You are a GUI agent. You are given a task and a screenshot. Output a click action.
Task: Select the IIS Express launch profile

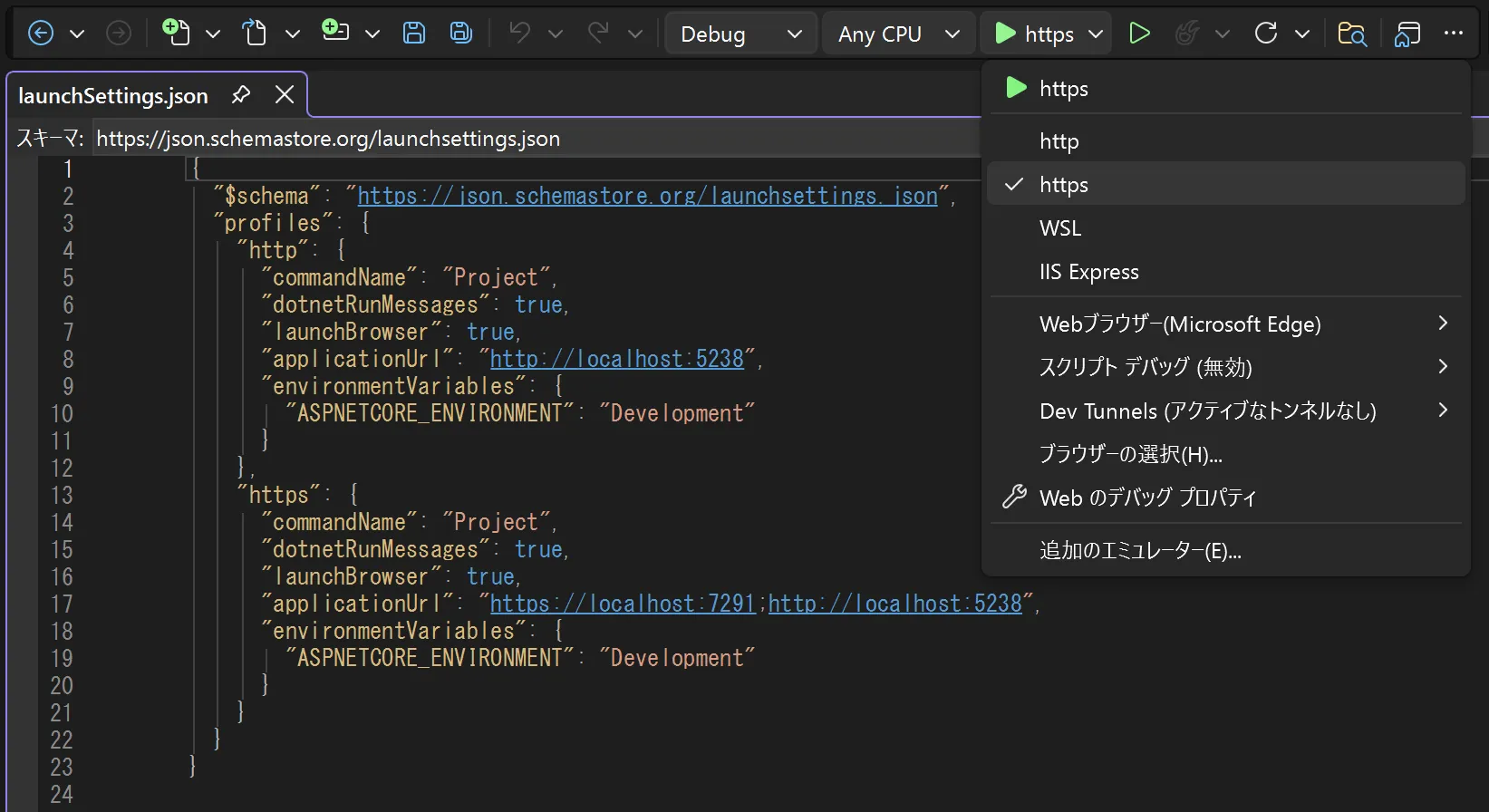click(x=1225, y=272)
